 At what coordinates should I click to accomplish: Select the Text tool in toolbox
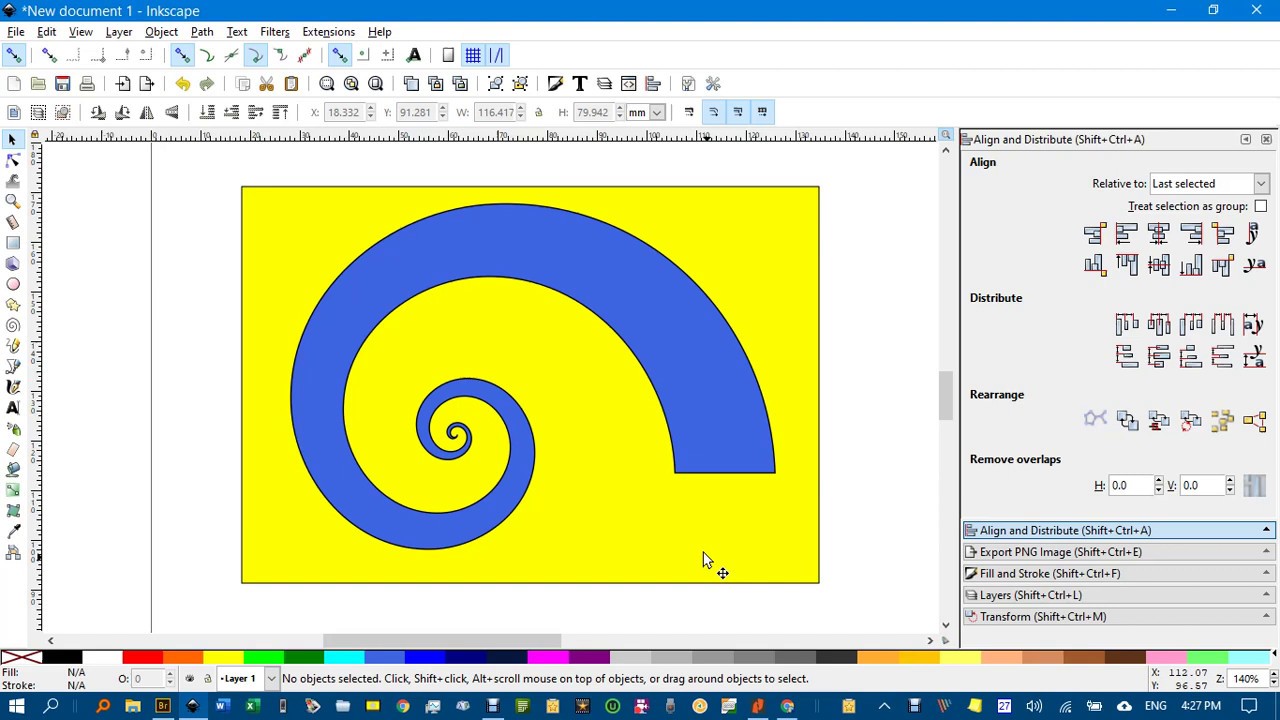coord(13,408)
